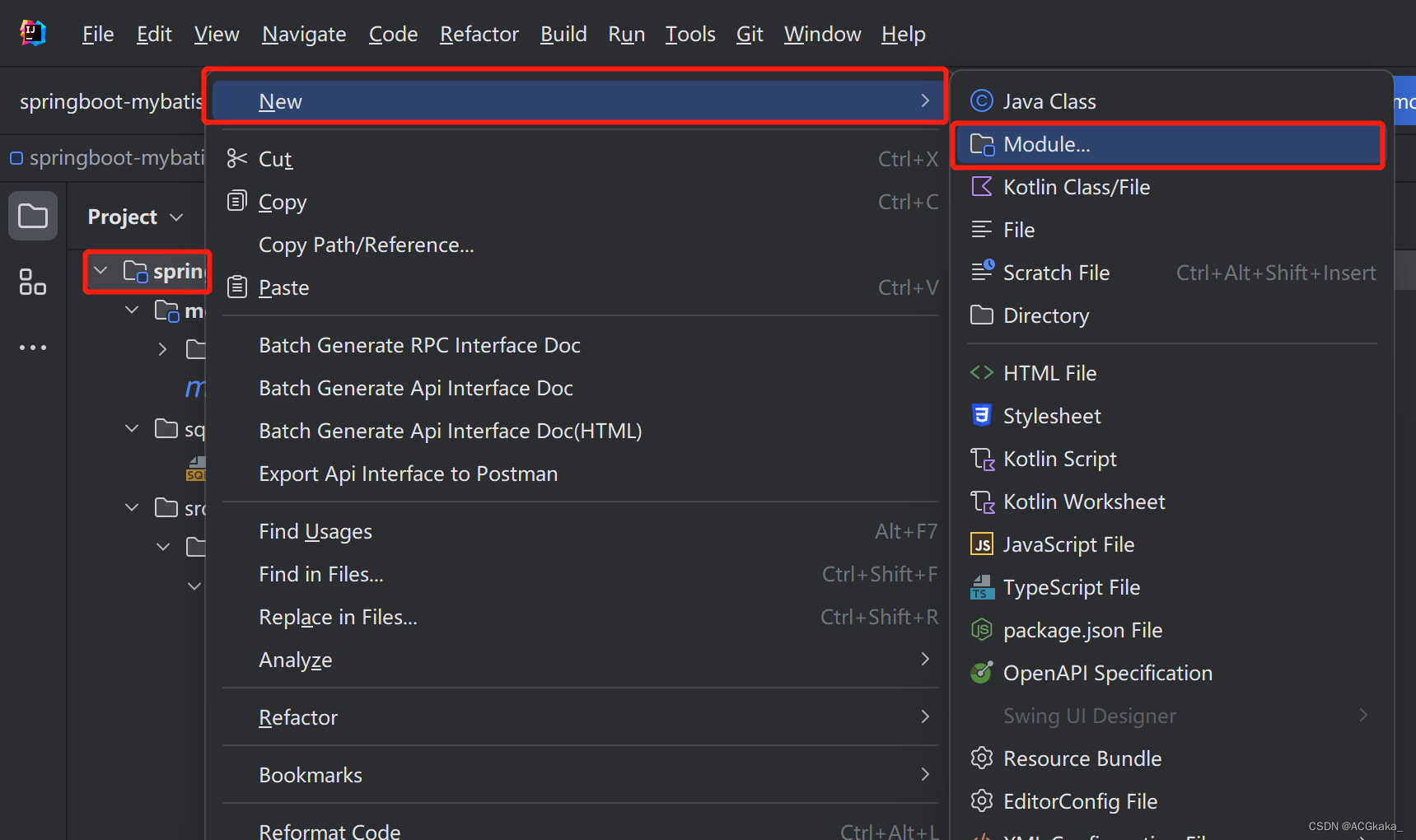Select Directory in New submenu
This screenshot has width=1416, height=840.
[x=1171, y=315]
